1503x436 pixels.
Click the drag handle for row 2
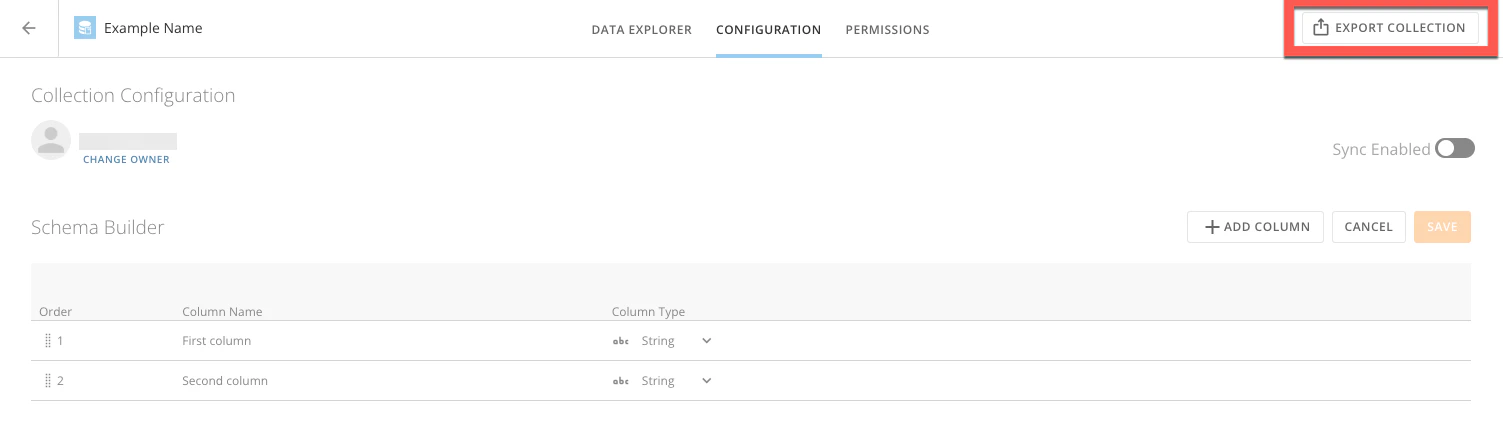click(47, 381)
